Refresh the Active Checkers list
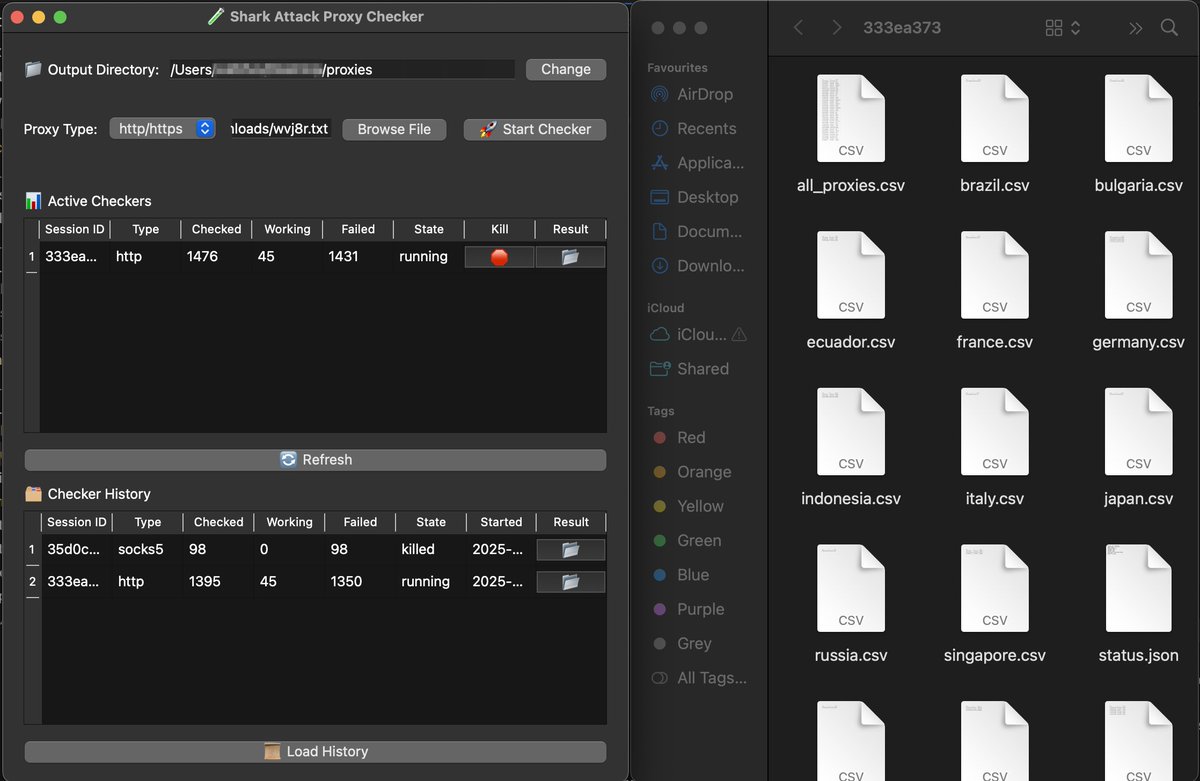This screenshot has width=1200, height=781. pos(315,459)
